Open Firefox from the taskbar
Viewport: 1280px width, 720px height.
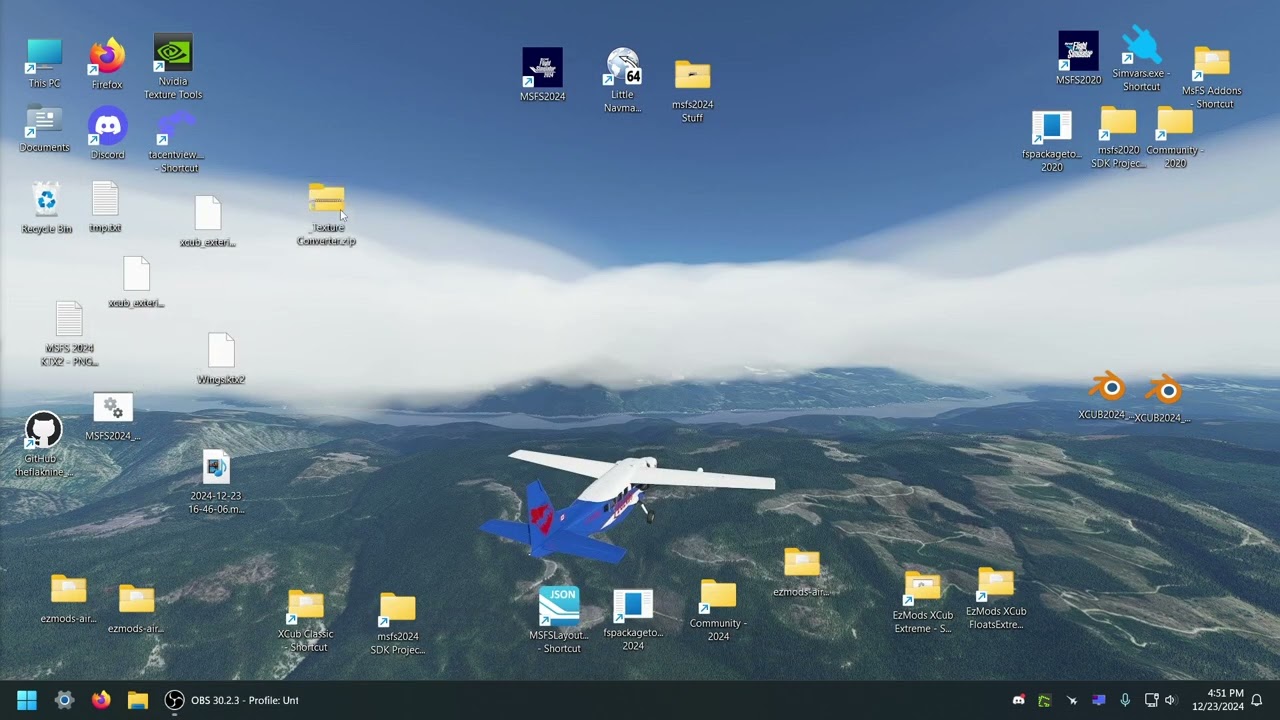[101, 700]
